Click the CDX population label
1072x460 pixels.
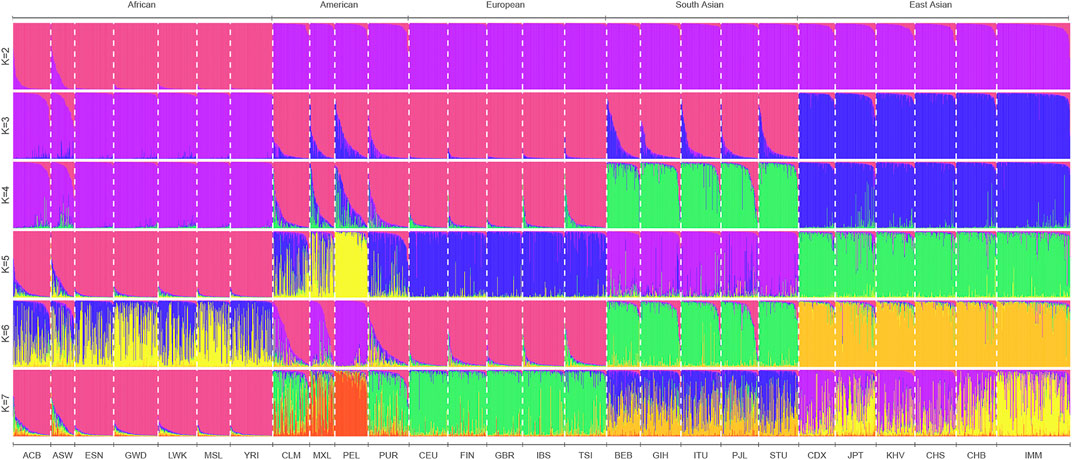point(817,454)
